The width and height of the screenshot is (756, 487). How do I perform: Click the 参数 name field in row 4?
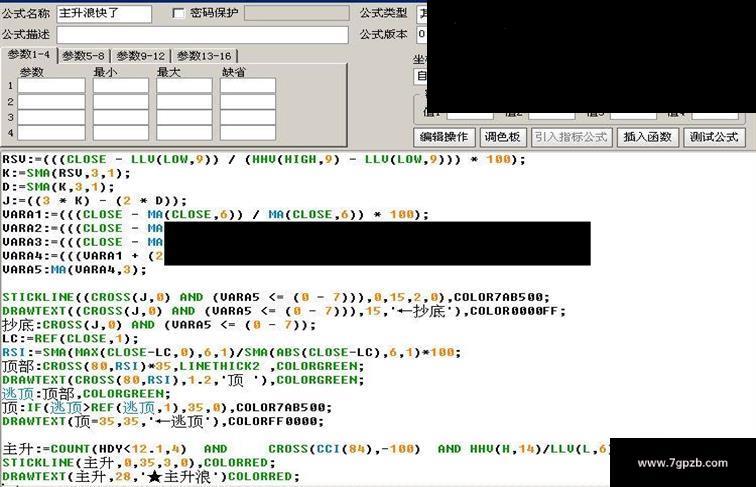point(51,133)
